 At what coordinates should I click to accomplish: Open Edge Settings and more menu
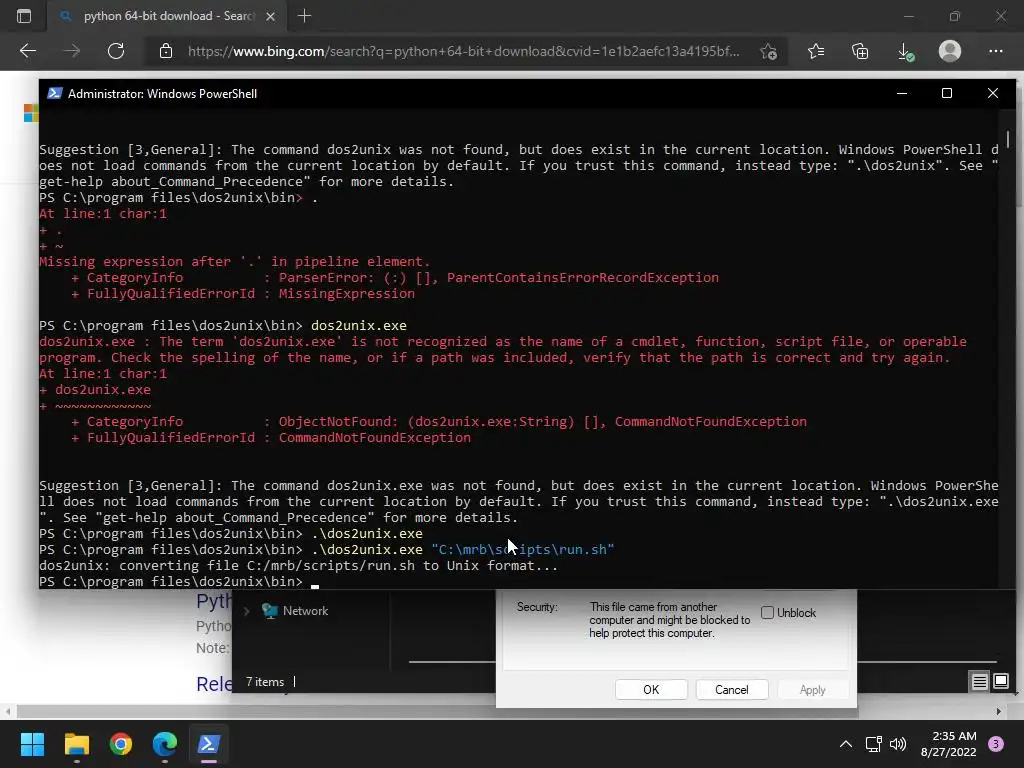995,51
